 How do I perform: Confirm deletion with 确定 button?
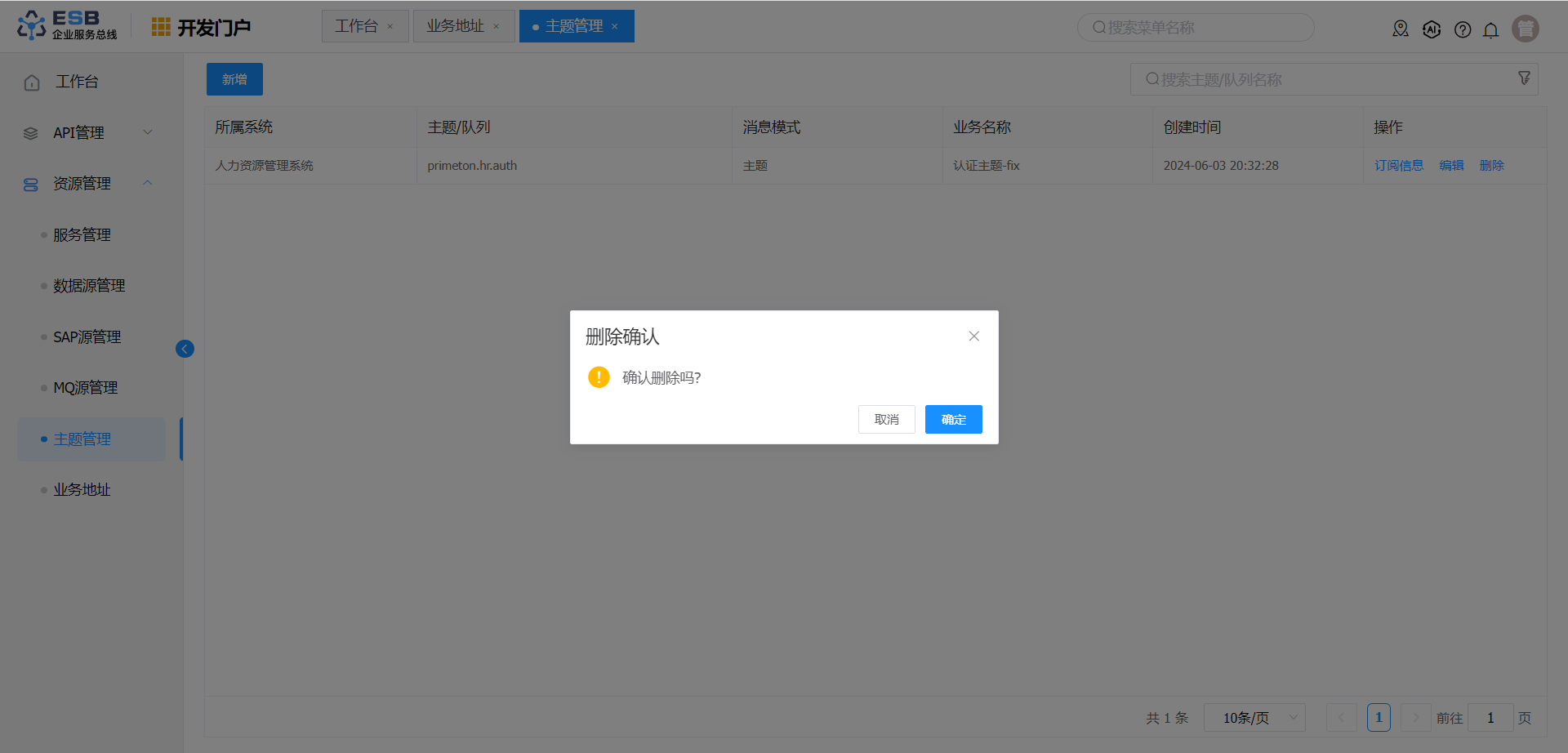[x=953, y=420]
